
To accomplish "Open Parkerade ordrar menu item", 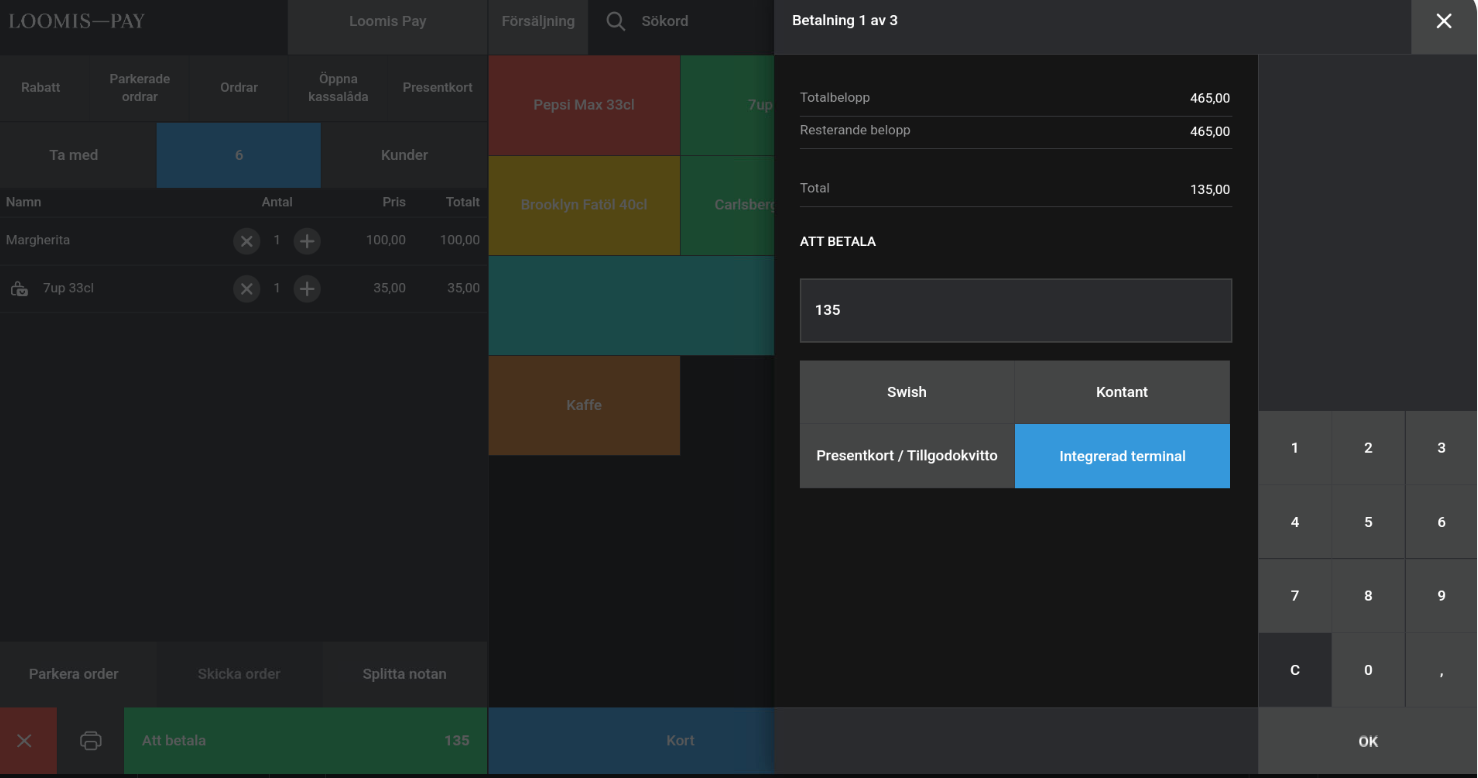I will (x=140, y=88).
